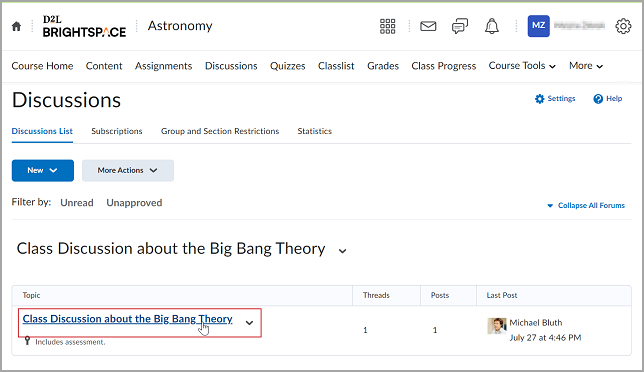
Task: Expand the Course Tools dropdown
Action: [x=522, y=66]
